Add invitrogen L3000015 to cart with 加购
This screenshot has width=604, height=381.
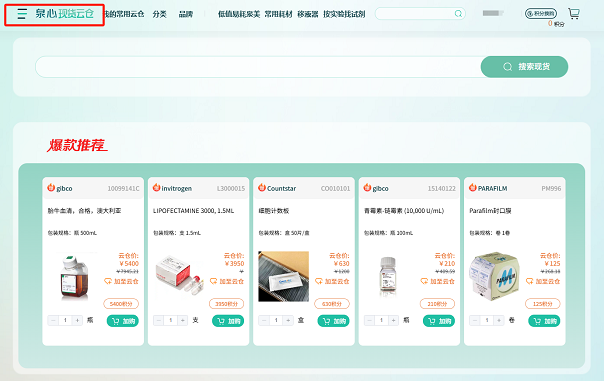[x=228, y=321]
